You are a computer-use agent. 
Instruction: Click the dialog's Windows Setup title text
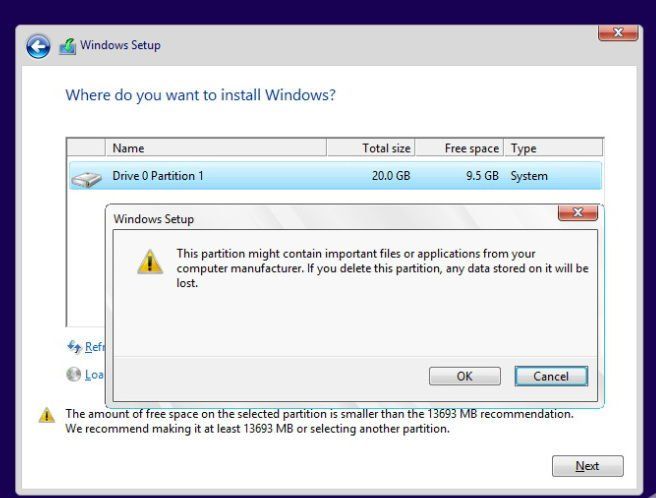pos(154,219)
